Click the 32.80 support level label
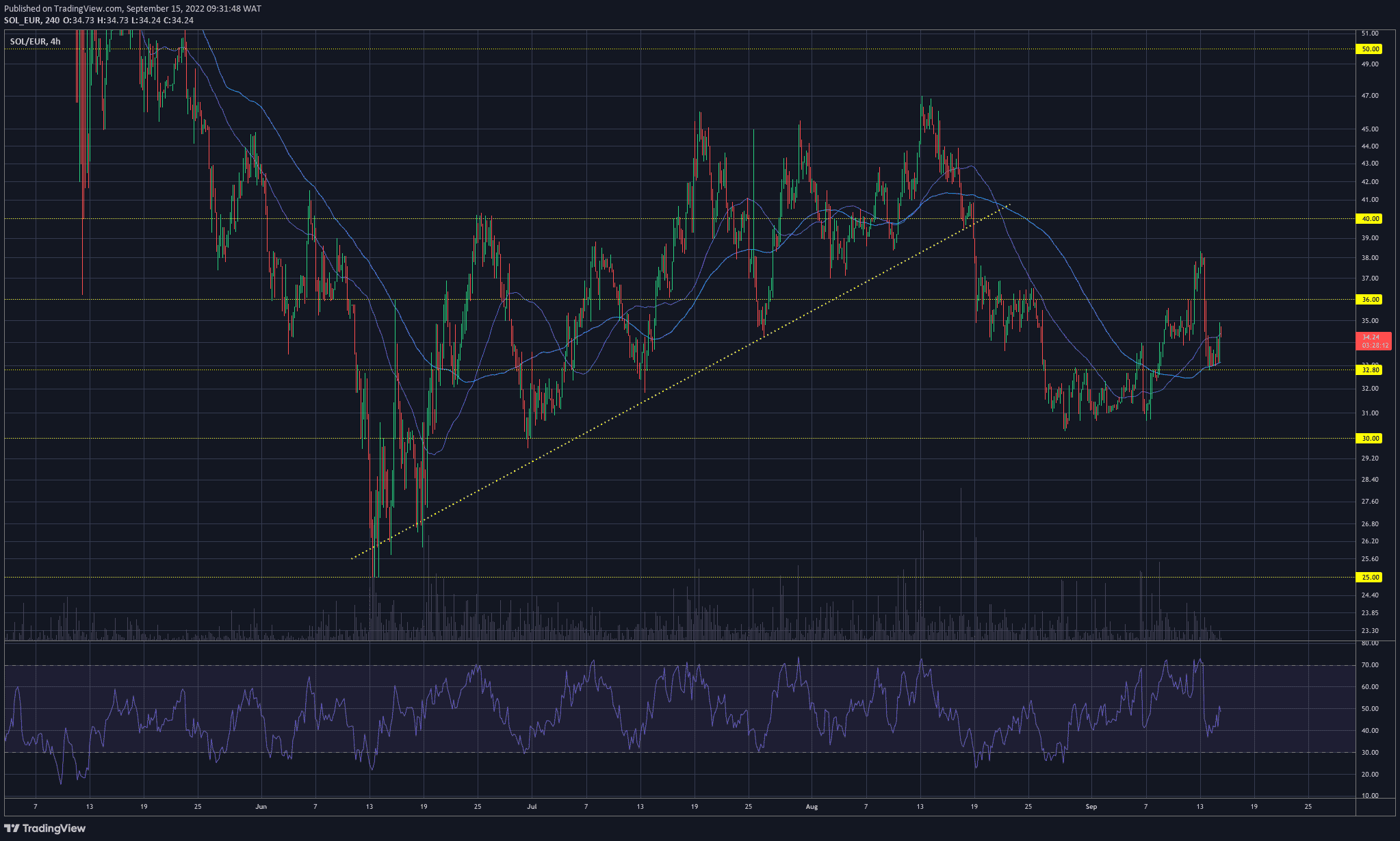 tap(1370, 370)
